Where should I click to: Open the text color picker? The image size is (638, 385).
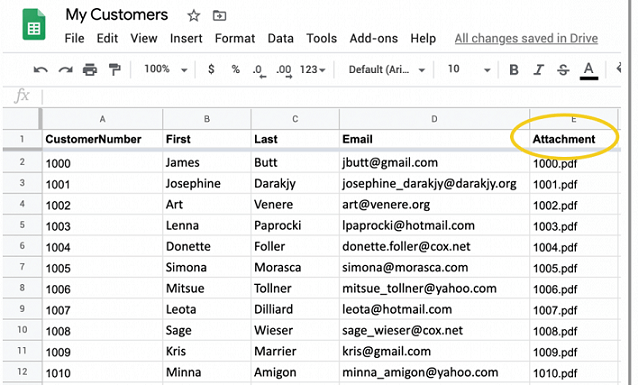pos(589,71)
